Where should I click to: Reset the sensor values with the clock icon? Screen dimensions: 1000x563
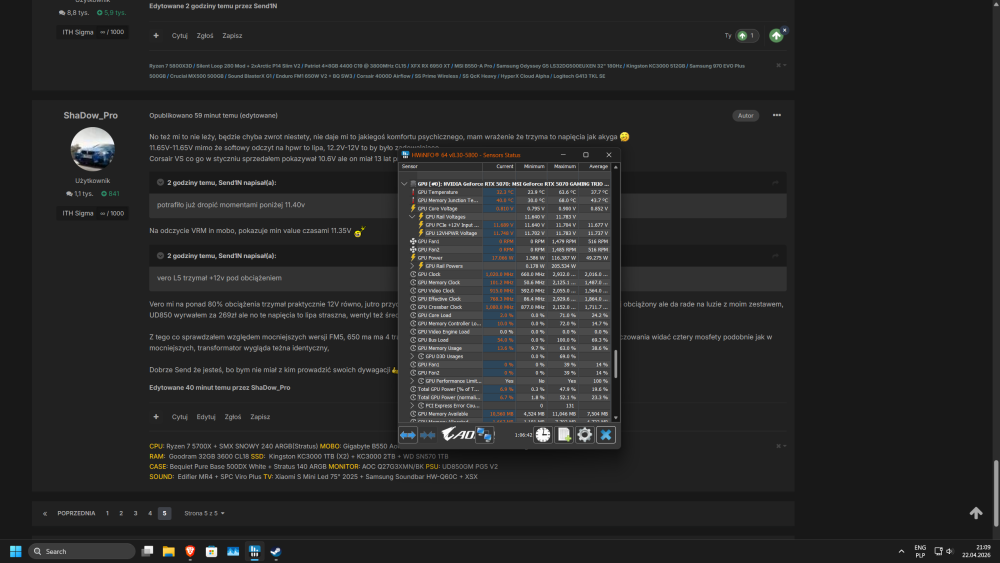(543, 435)
